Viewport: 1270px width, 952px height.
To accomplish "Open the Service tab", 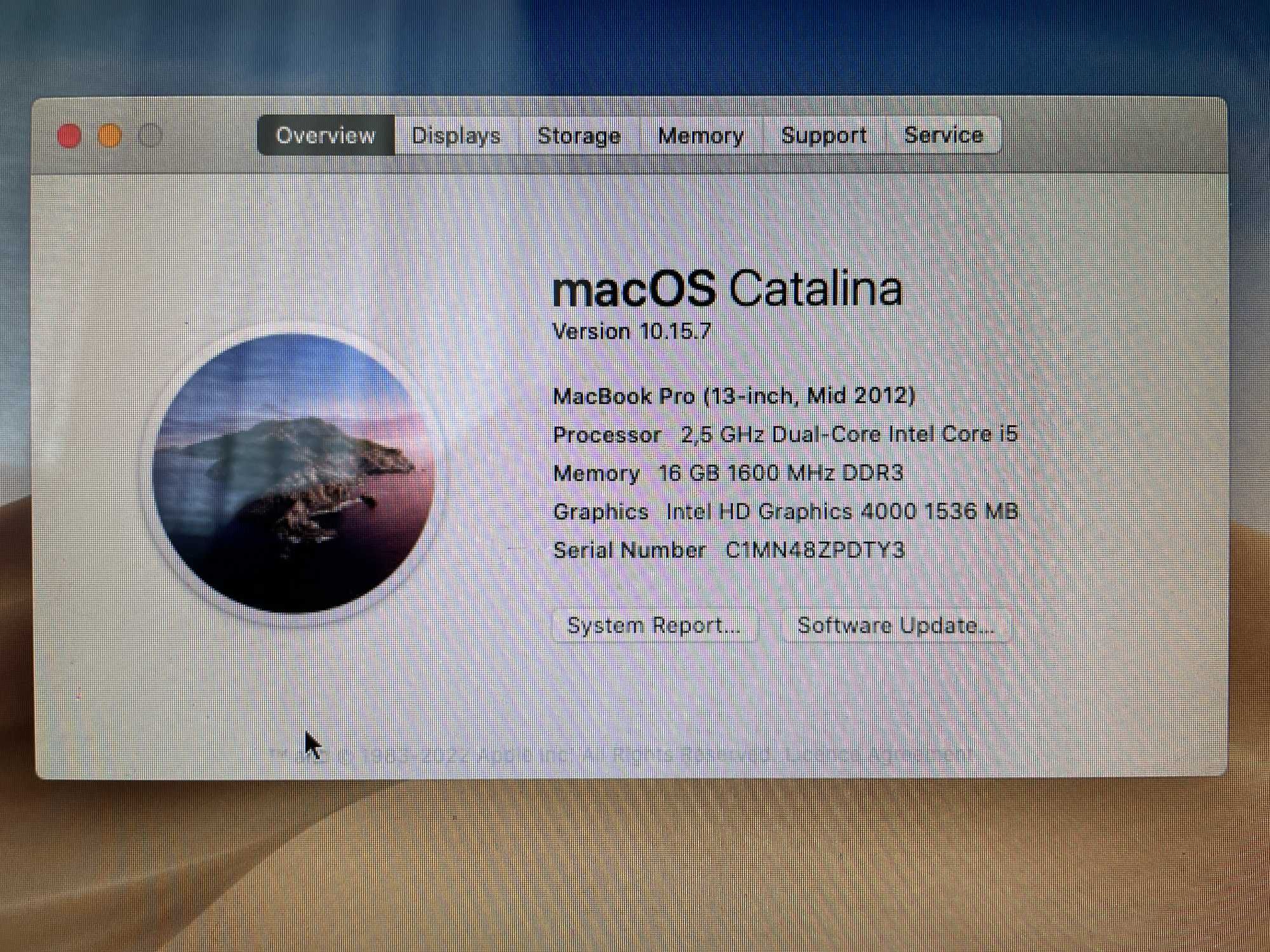I will click(x=944, y=135).
